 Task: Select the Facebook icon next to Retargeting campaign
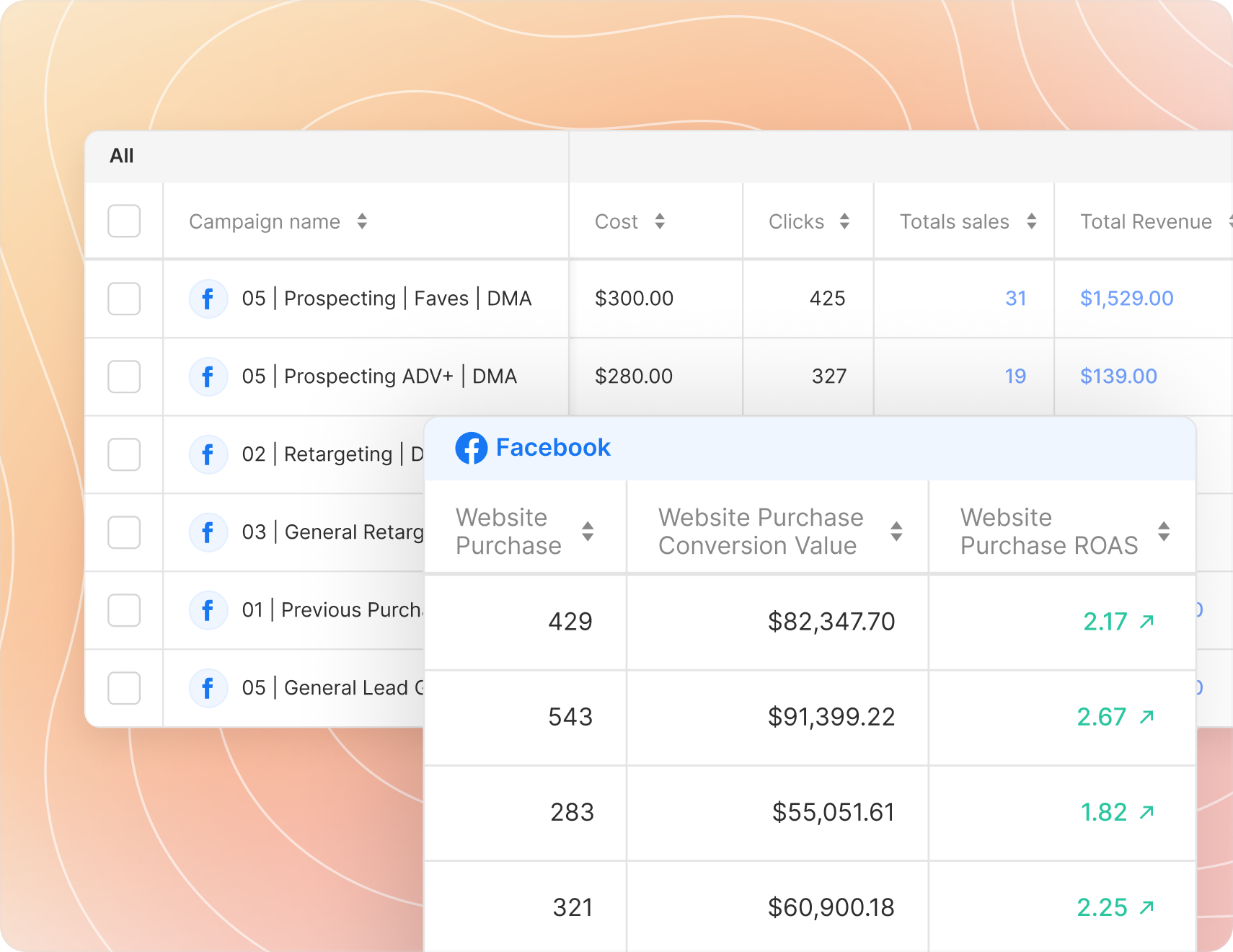tap(208, 454)
